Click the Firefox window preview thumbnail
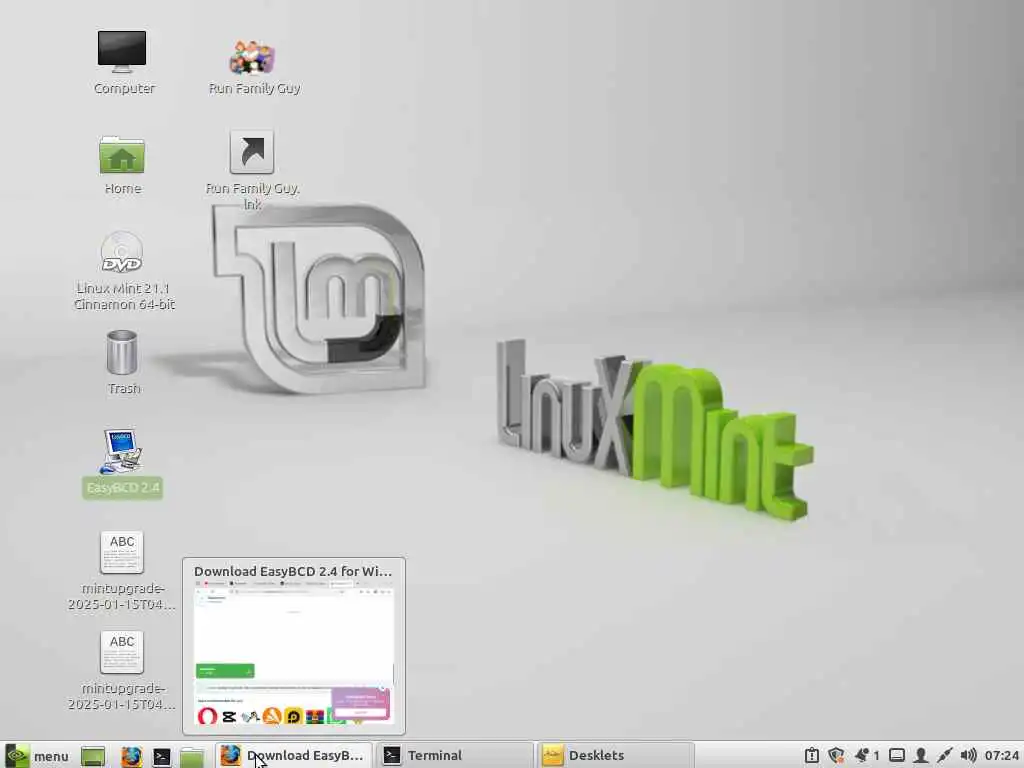The image size is (1024, 768). (294, 654)
